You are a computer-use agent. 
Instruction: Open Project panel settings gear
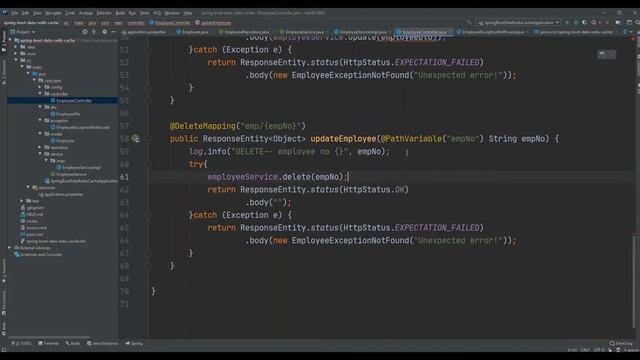point(104,32)
